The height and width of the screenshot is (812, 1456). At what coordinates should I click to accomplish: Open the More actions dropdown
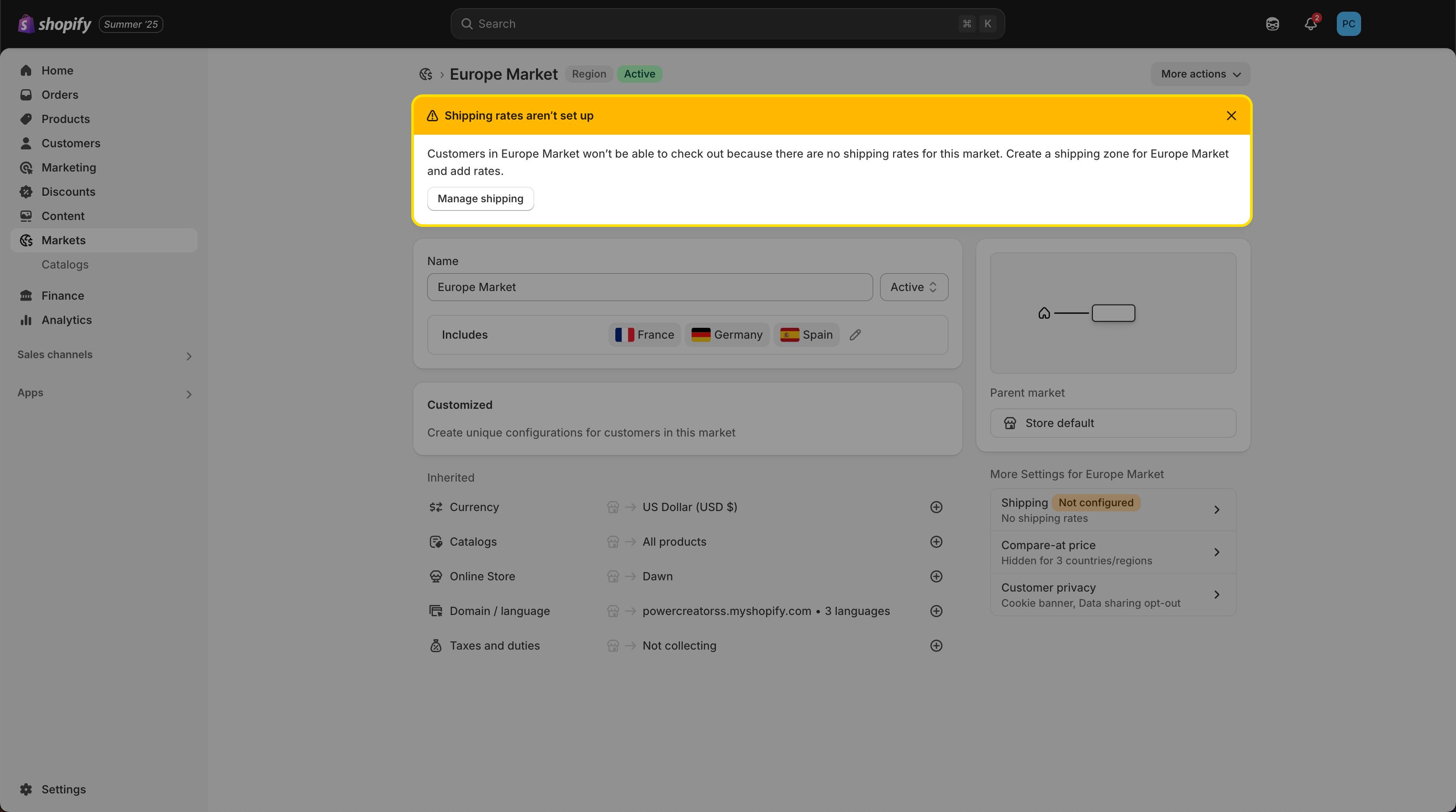click(1200, 74)
